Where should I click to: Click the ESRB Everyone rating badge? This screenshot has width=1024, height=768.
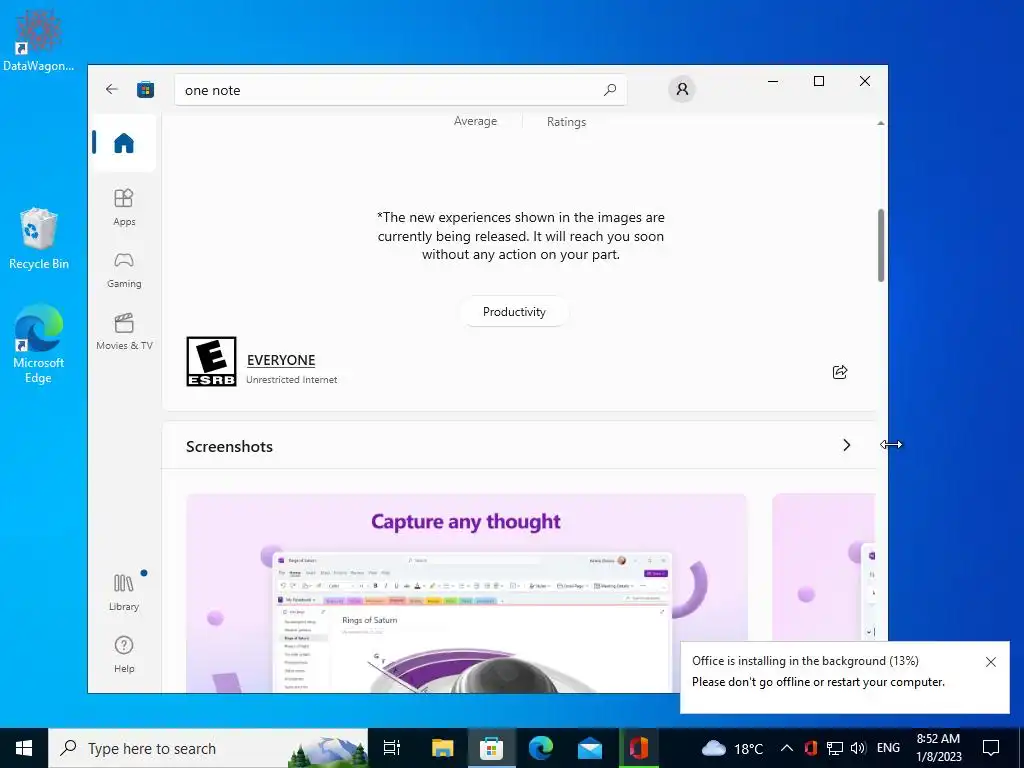(211, 361)
